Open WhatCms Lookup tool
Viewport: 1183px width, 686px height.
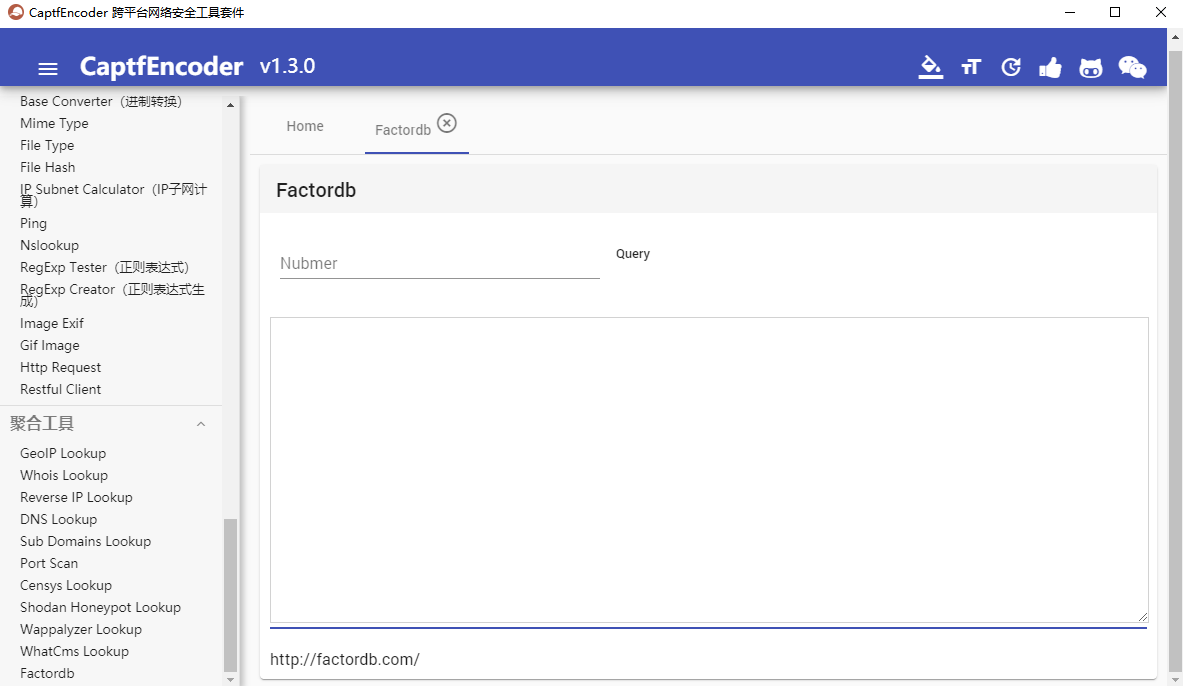click(74, 651)
